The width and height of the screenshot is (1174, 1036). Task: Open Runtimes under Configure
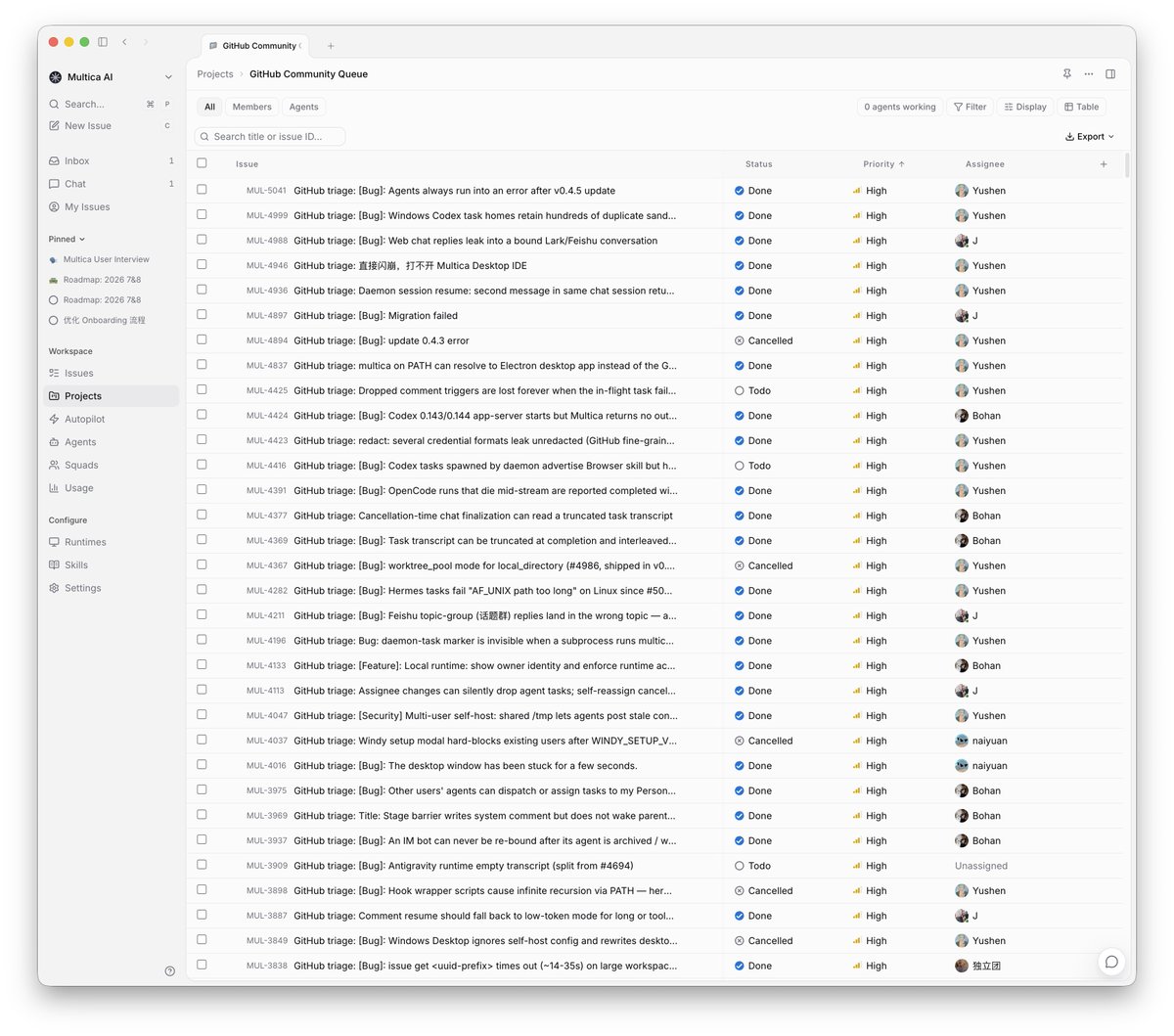(112, 542)
